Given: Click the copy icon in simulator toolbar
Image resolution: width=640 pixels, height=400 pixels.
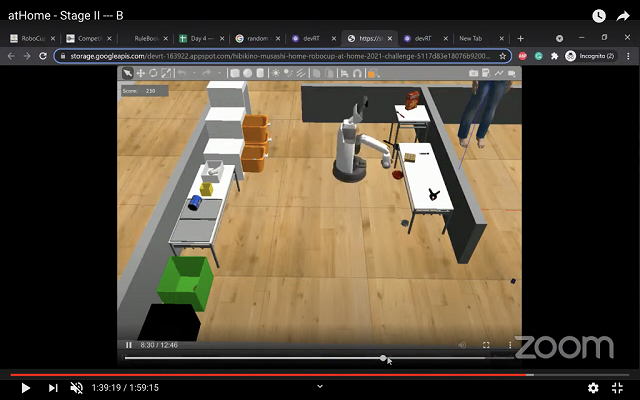Looking at the screenshot, I should (316, 73).
